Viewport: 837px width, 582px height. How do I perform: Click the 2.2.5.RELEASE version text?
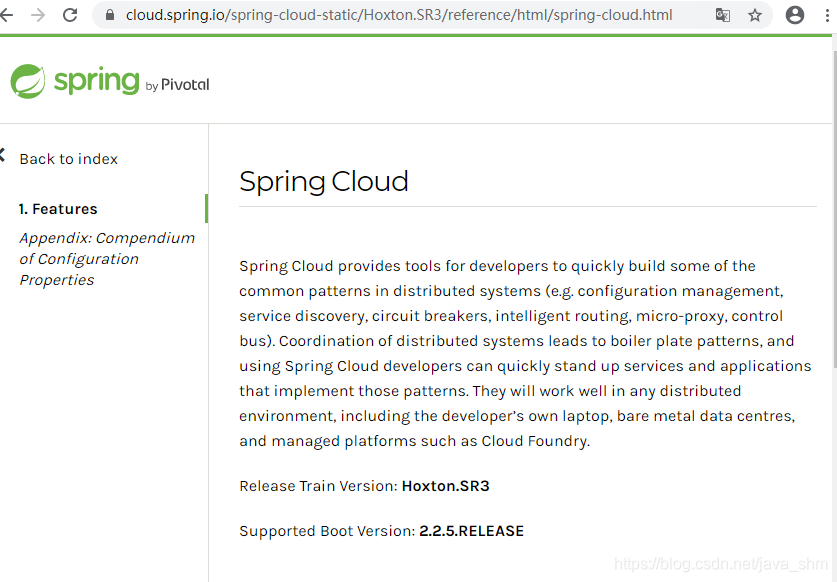tap(471, 531)
